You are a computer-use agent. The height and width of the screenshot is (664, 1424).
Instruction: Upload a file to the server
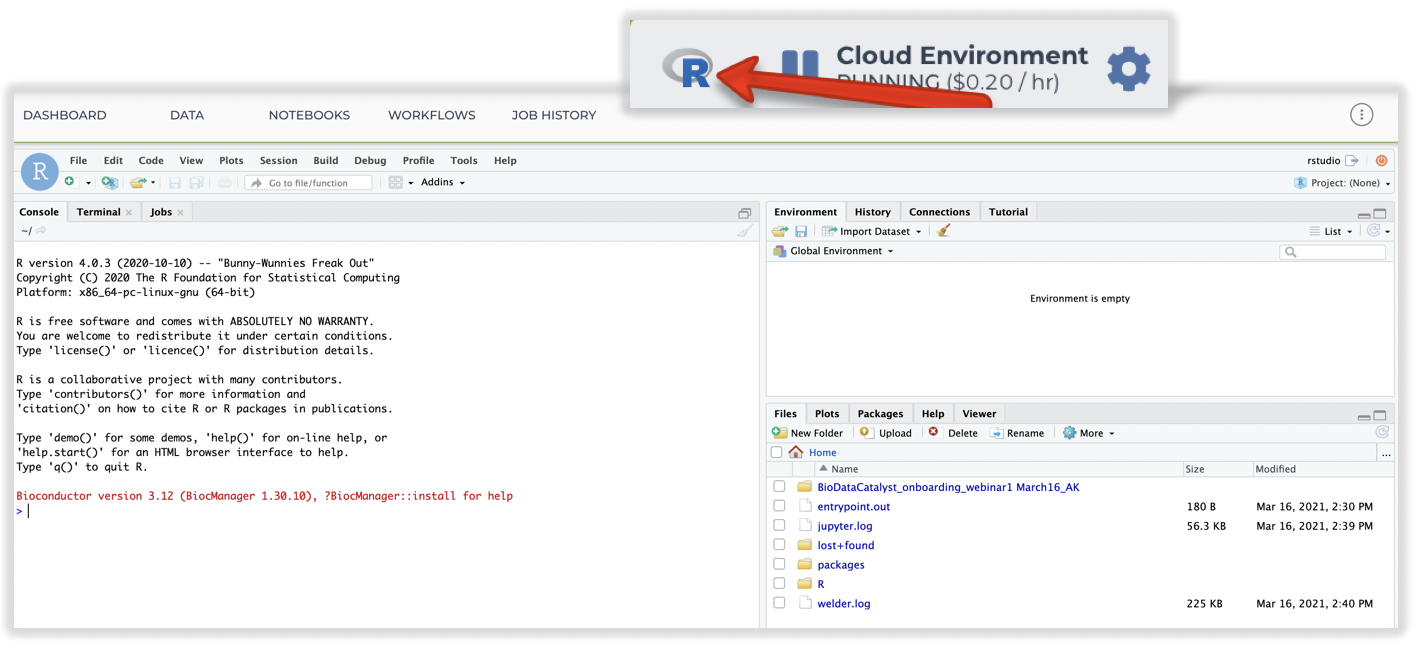pyautogui.click(x=886, y=433)
